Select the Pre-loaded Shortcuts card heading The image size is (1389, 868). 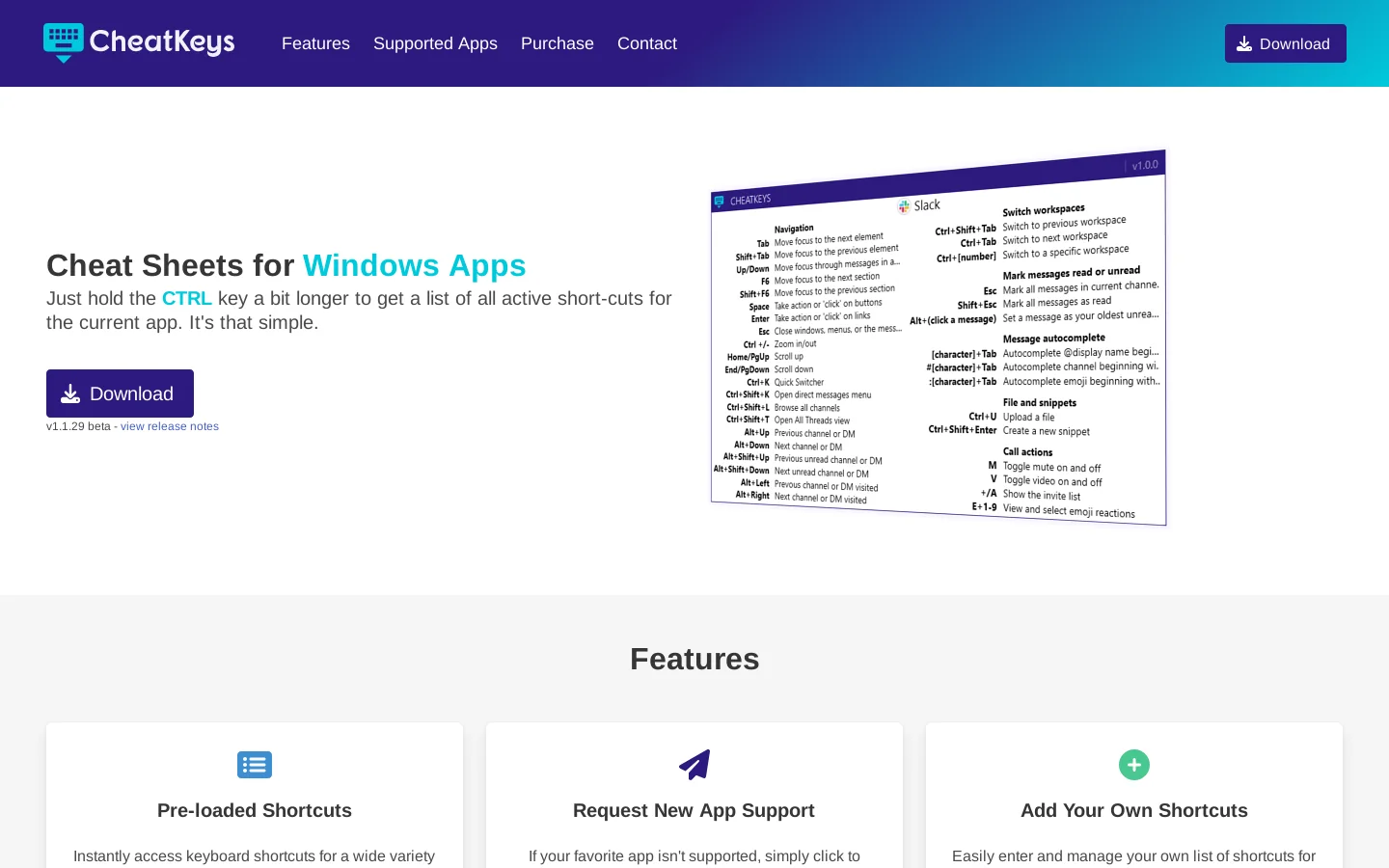(255, 810)
